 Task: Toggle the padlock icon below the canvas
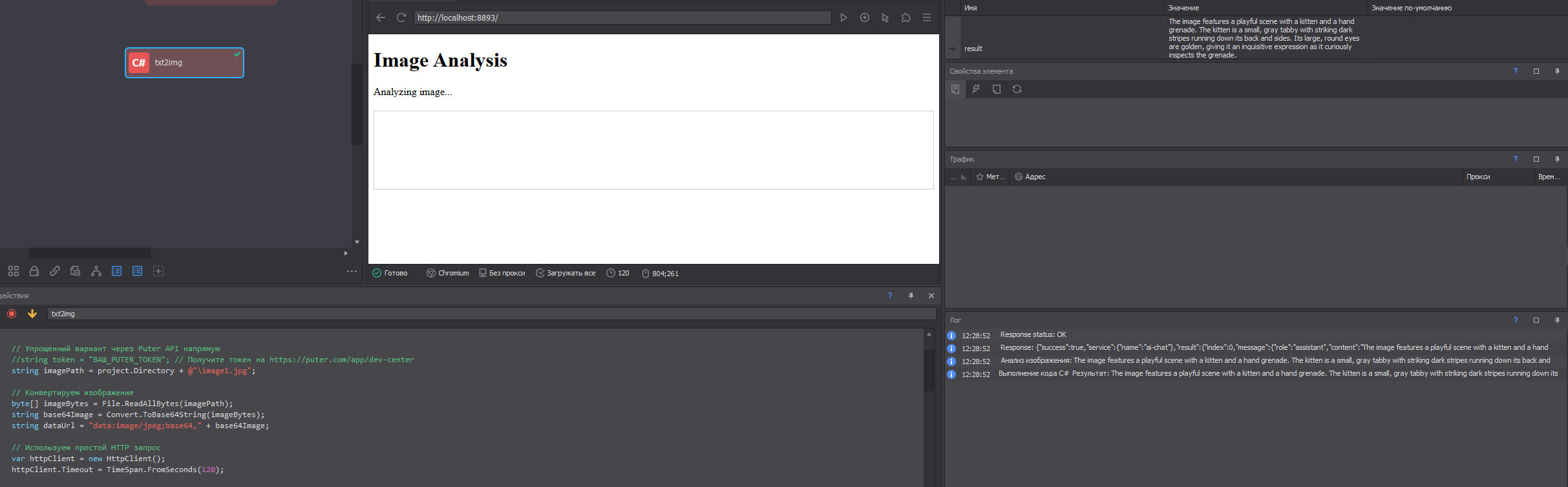34,271
